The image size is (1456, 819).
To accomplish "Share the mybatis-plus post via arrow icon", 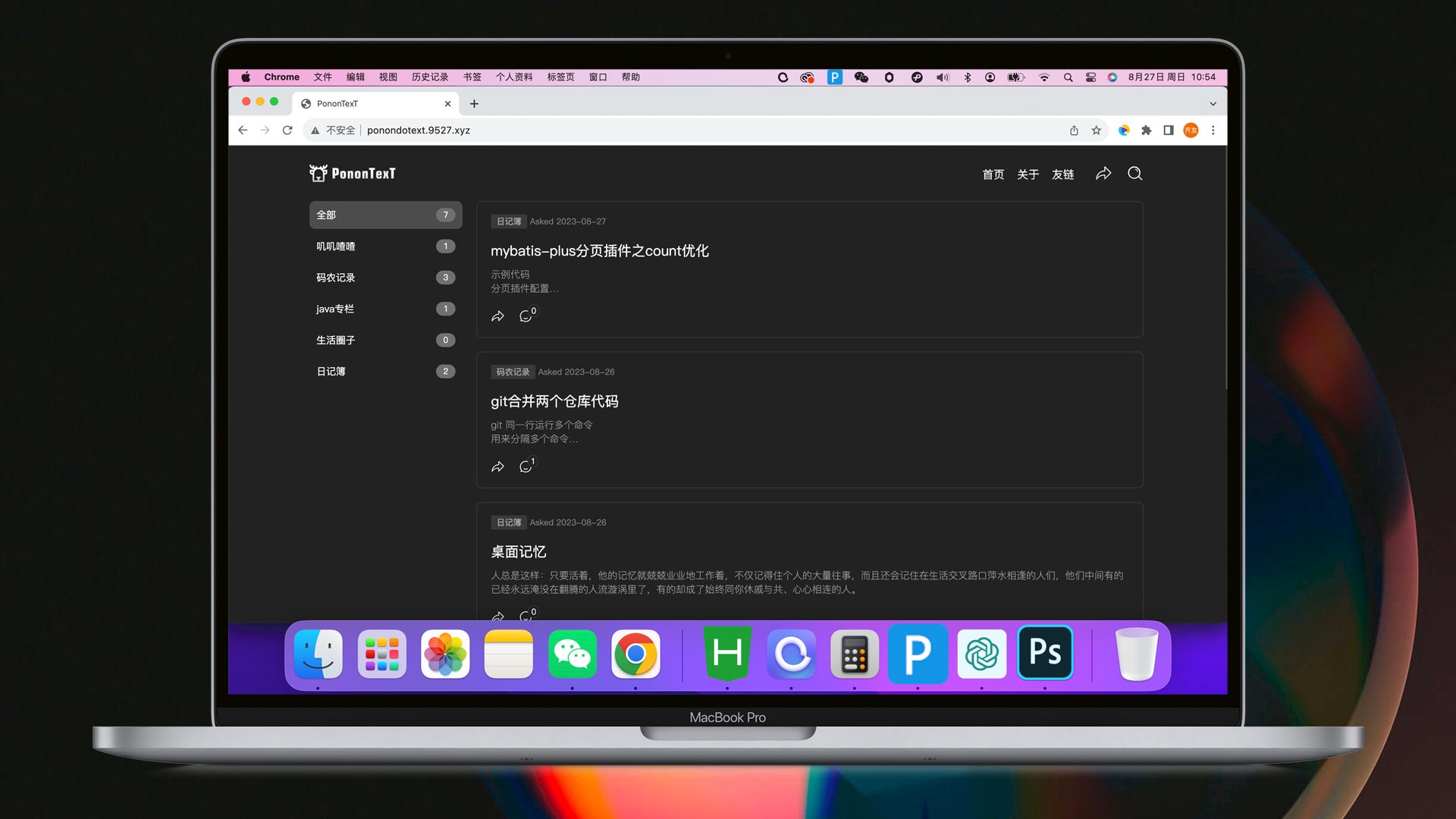I will point(497,316).
